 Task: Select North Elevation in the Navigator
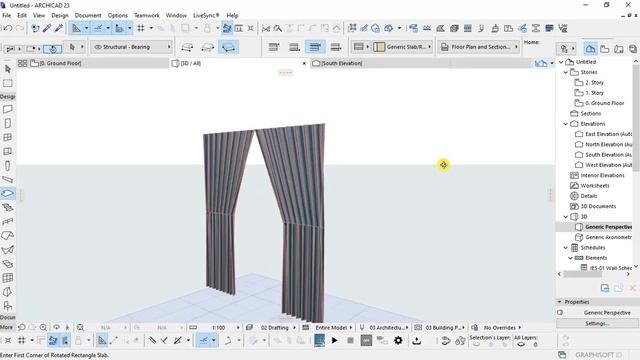point(603,144)
